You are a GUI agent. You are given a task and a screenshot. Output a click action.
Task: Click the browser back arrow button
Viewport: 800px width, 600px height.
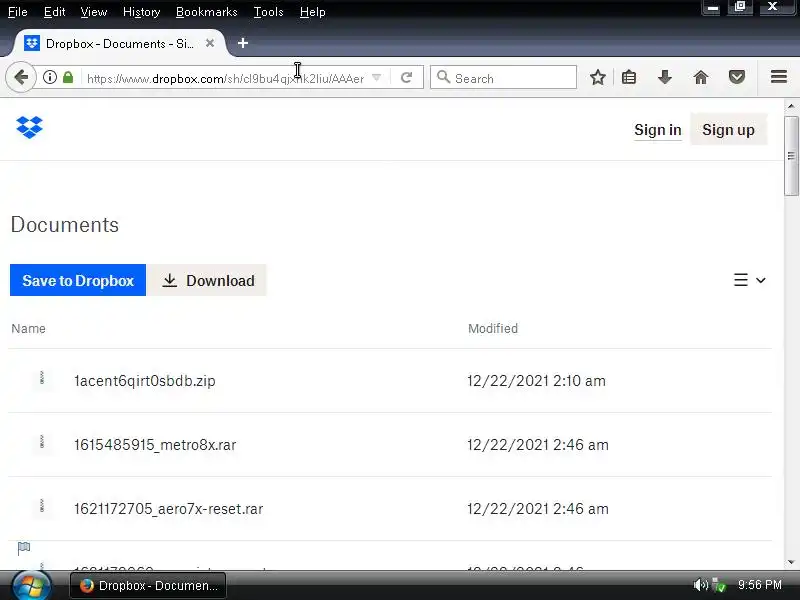click(x=21, y=78)
